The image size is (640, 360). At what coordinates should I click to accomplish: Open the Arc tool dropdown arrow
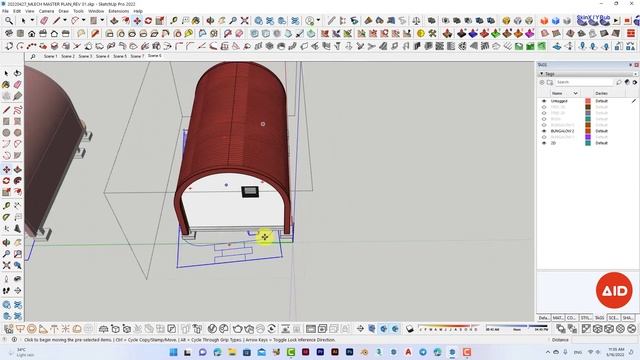[x=84, y=20]
